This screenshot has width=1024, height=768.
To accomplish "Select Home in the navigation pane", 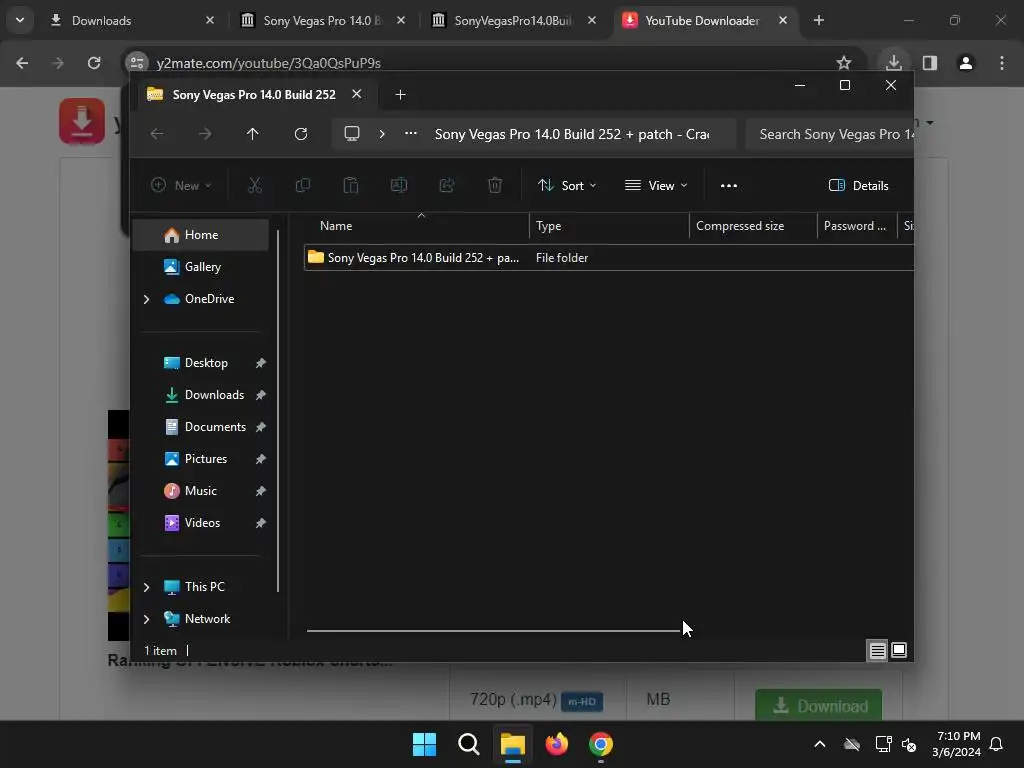I will 201,235.
